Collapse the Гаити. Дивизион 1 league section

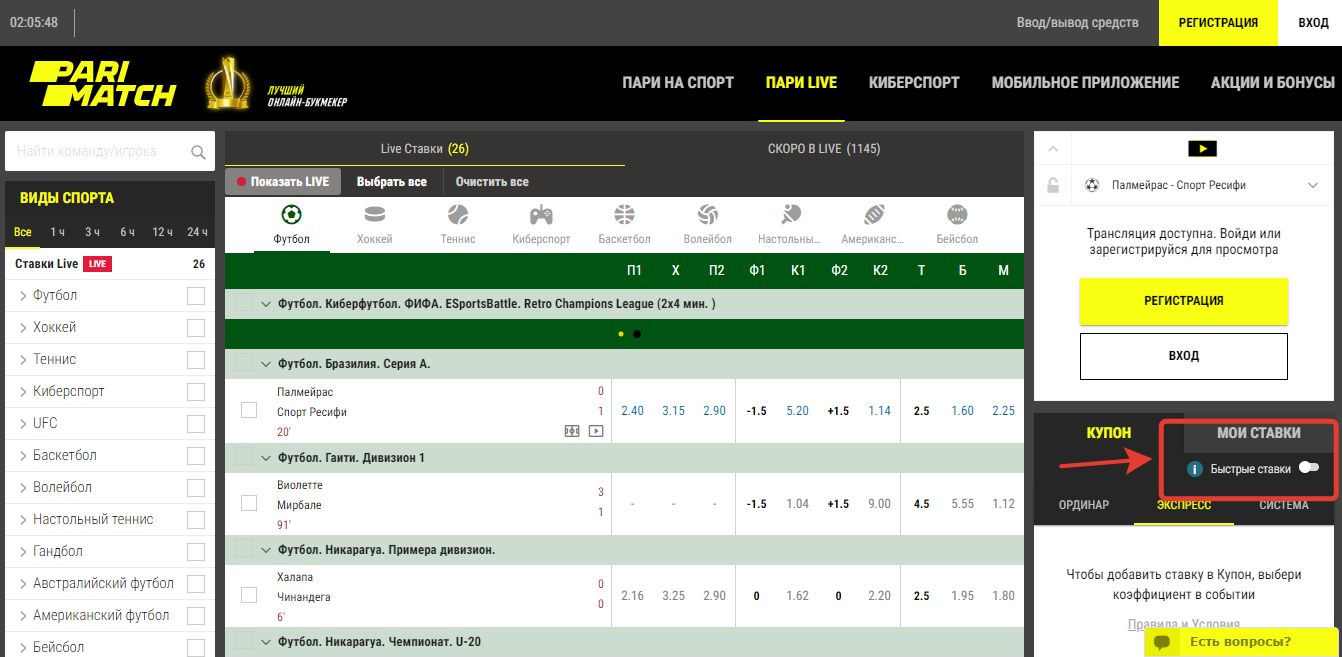(266, 458)
